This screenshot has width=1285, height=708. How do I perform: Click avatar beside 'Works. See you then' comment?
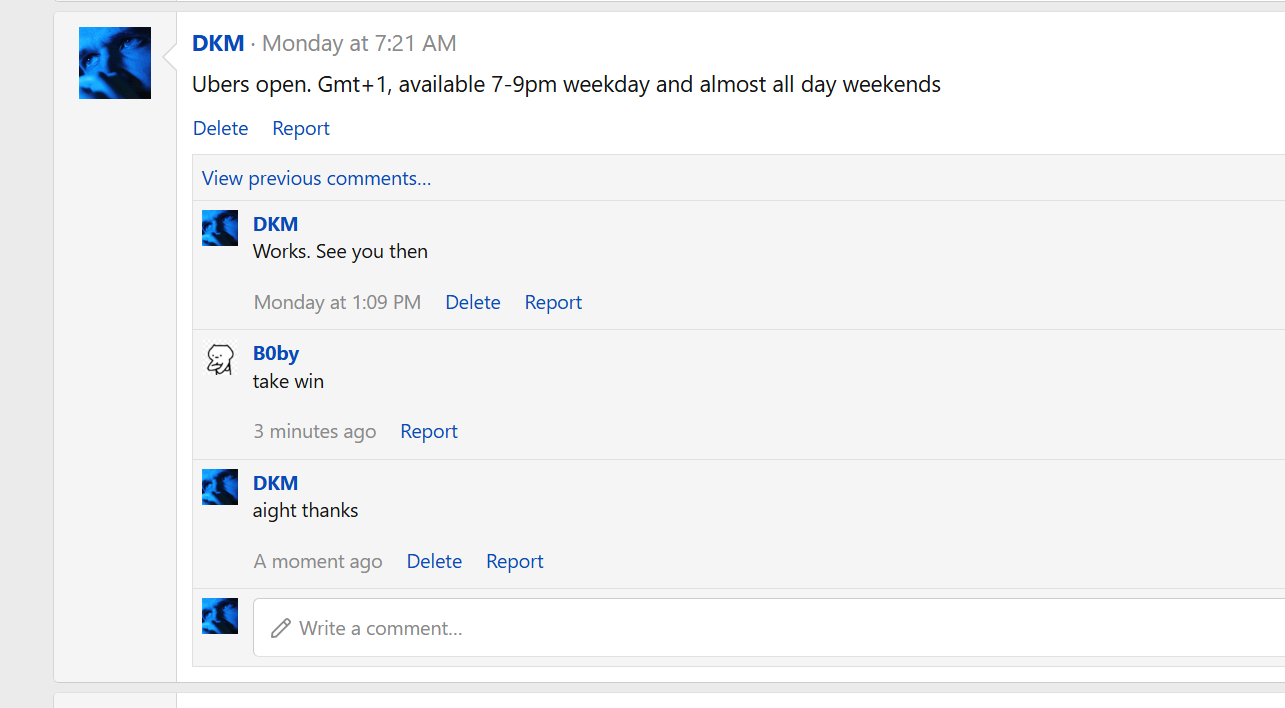point(220,228)
